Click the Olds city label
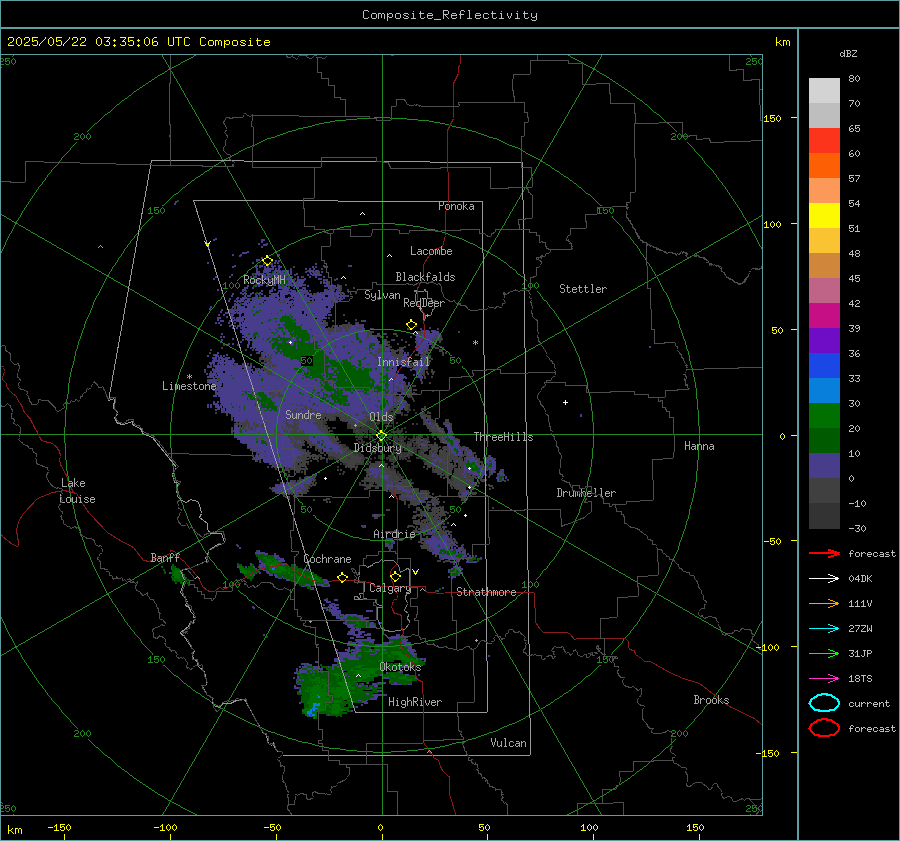This screenshot has width=900, height=841. 381,417
